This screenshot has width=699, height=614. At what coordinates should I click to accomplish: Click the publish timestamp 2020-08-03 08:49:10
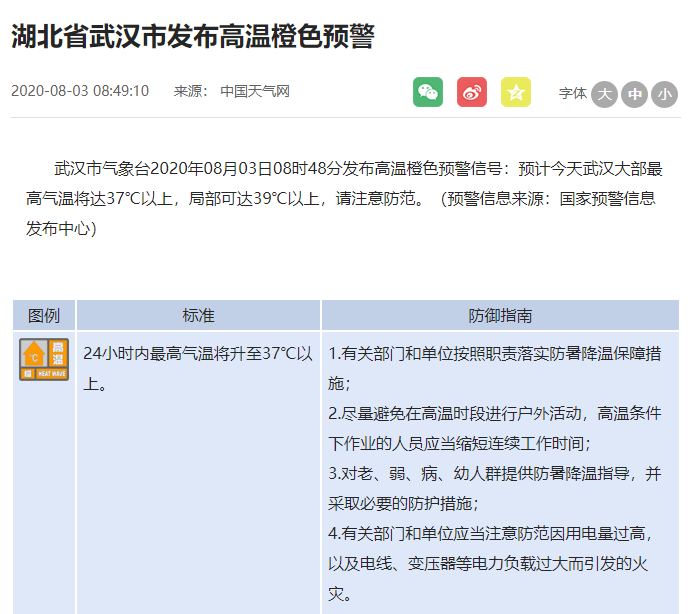click(x=80, y=91)
